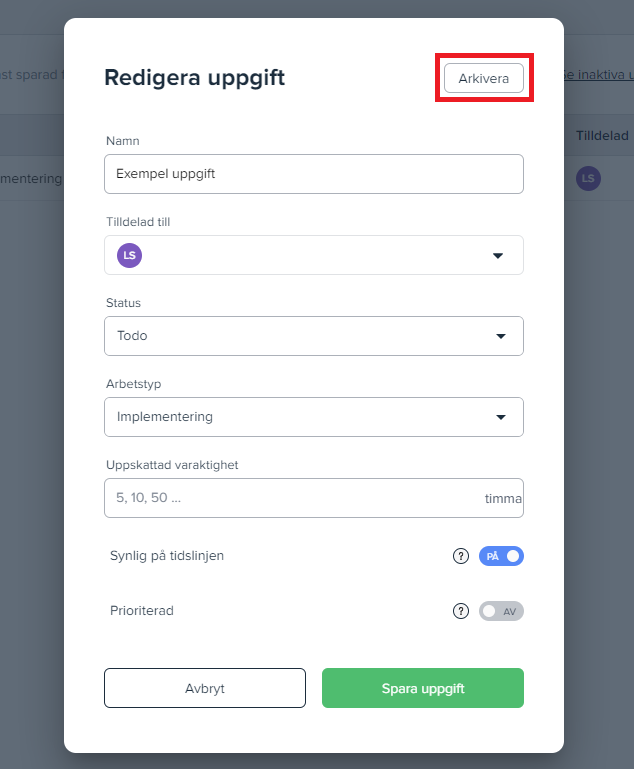
Task: Focus the Uppskattad varaktighet input field
Action: (290, 498)
